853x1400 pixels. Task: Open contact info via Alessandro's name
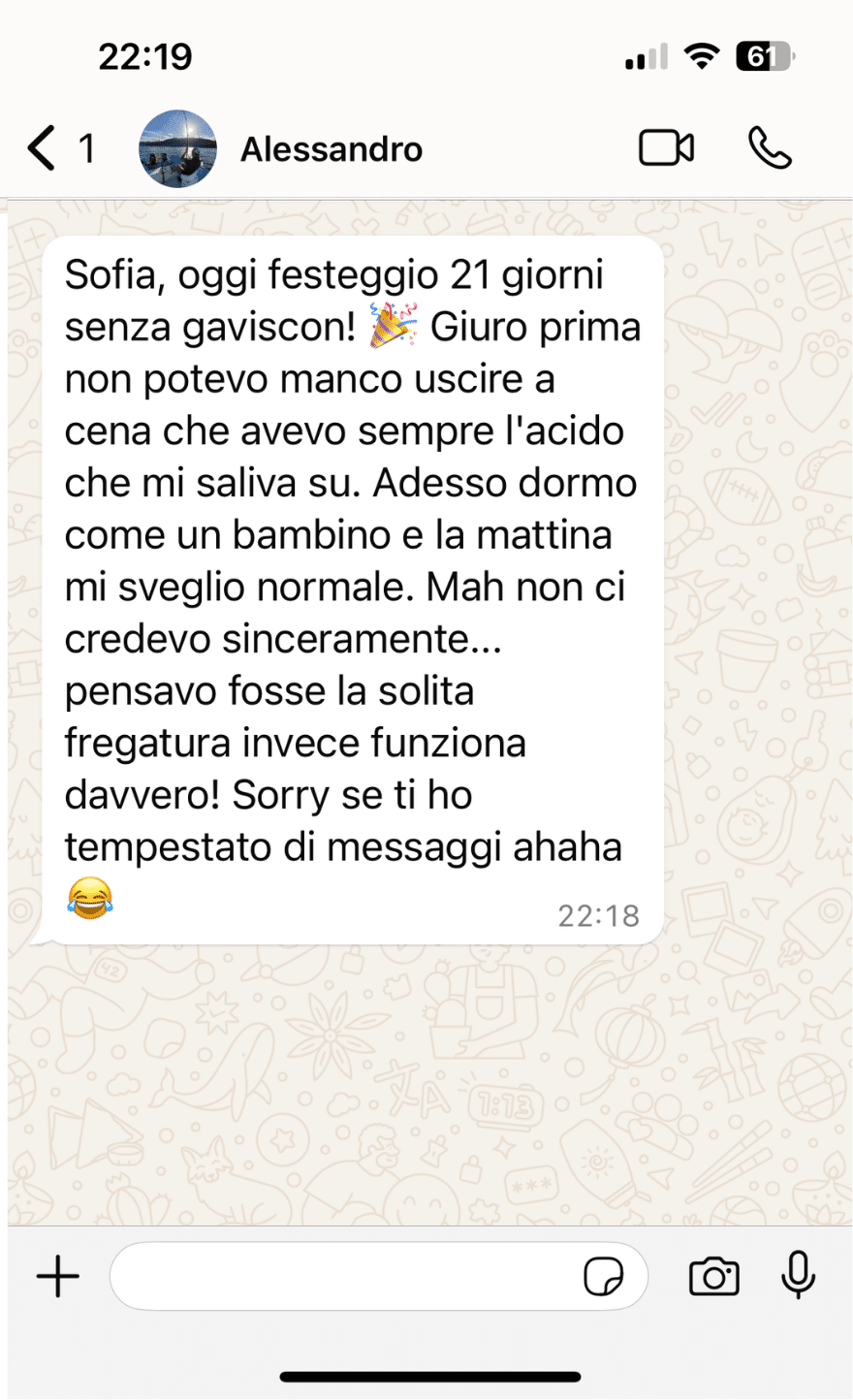coord(332,149)
